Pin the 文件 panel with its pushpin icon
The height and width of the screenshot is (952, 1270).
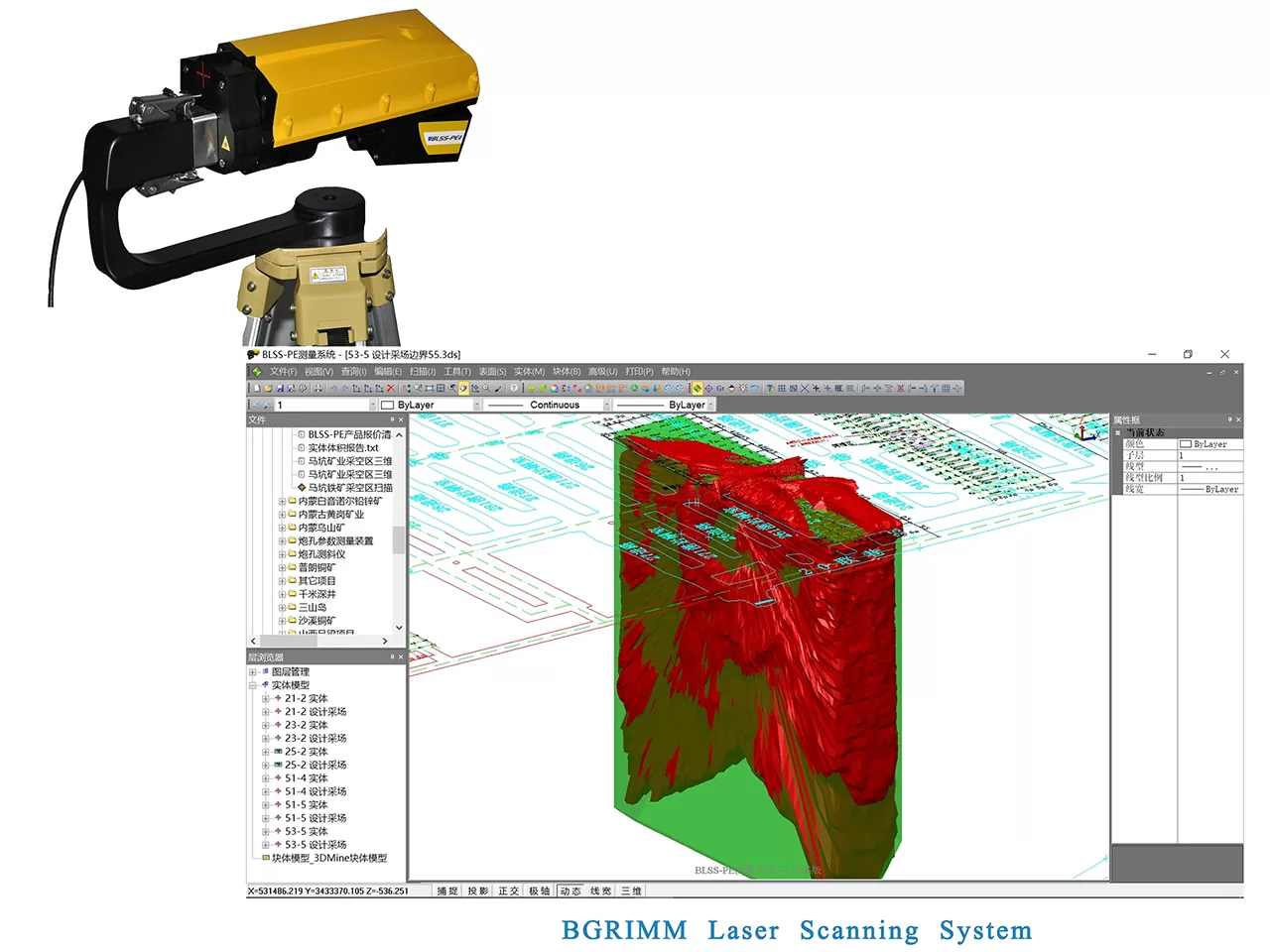tap(392, 419)
